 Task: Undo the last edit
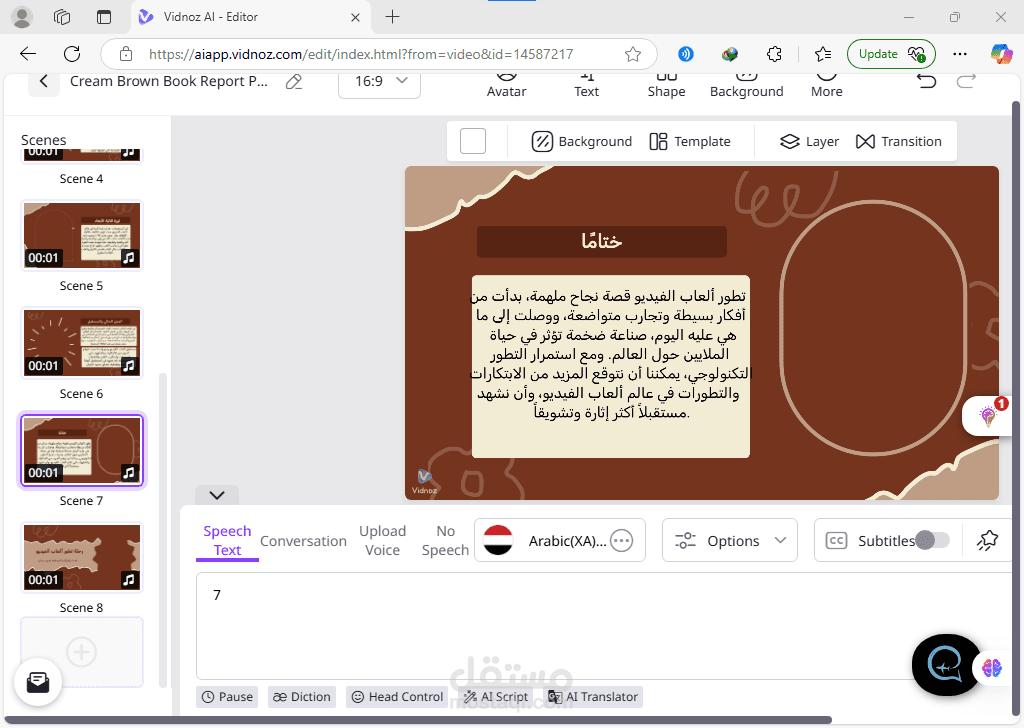(926, 81)
